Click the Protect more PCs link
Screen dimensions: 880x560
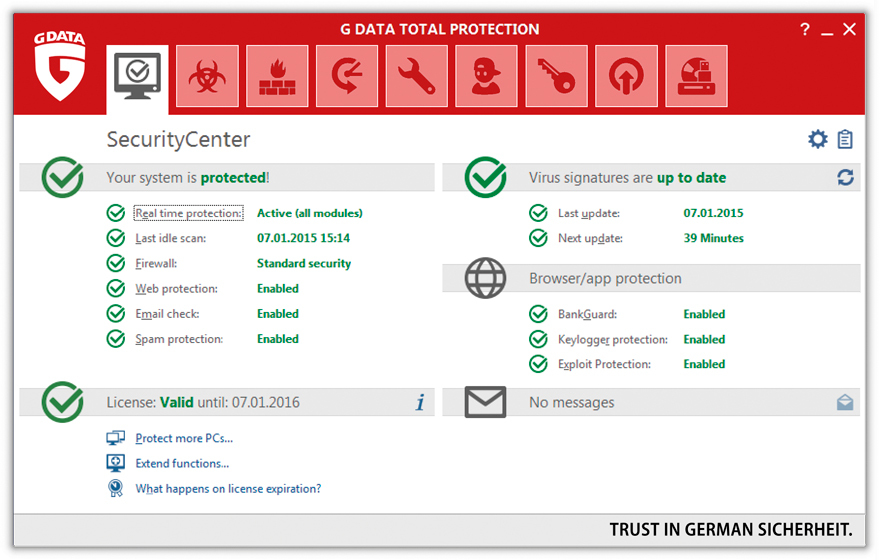click(x=184, y=438)
